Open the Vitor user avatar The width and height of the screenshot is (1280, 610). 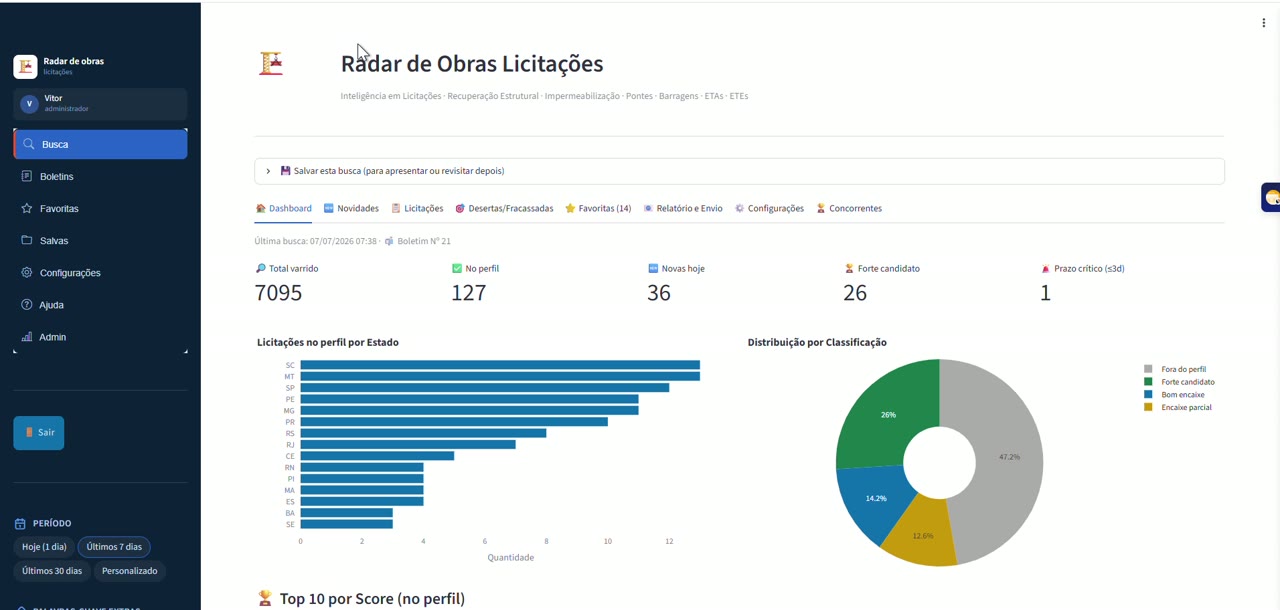tap(29, 104)
